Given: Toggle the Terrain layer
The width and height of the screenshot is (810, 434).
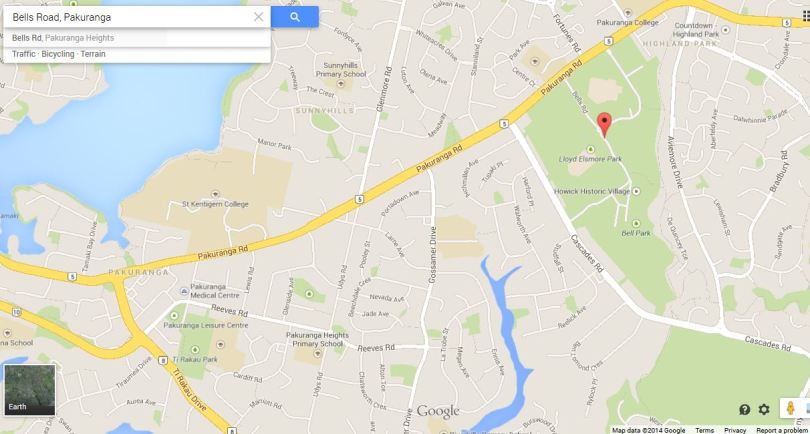Looking at the screenshot, I should [x=93, y=54].
